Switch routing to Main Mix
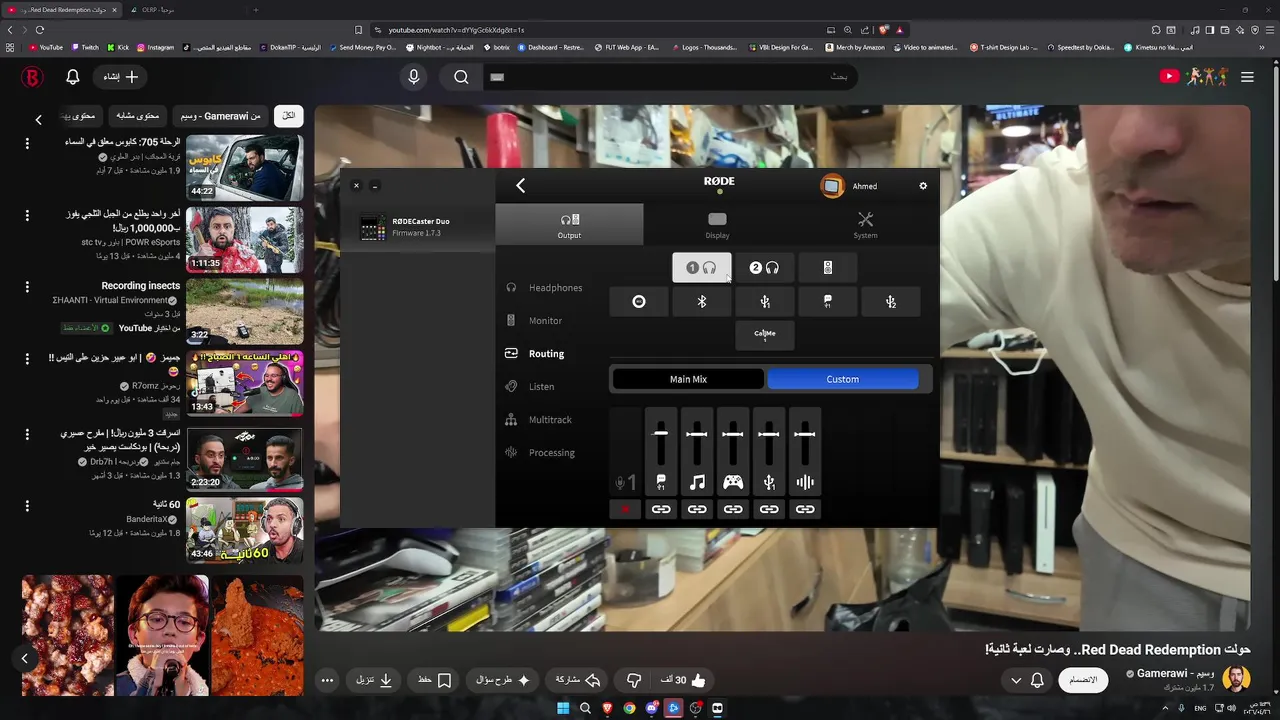 688,379
